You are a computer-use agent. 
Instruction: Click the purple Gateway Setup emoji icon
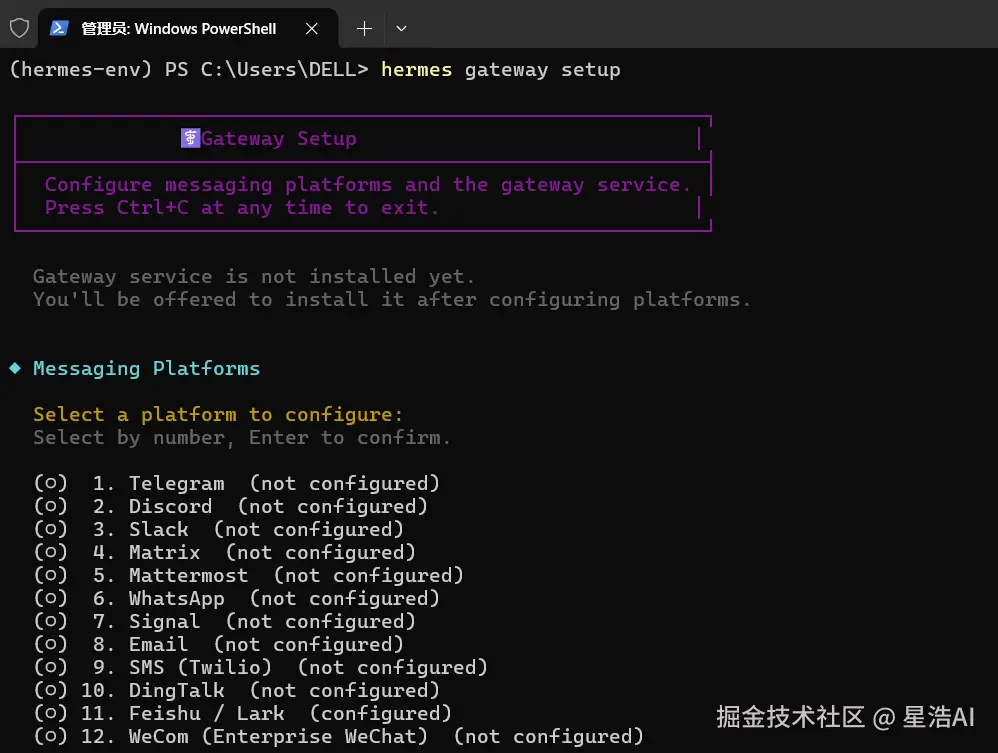coord(190,139)
